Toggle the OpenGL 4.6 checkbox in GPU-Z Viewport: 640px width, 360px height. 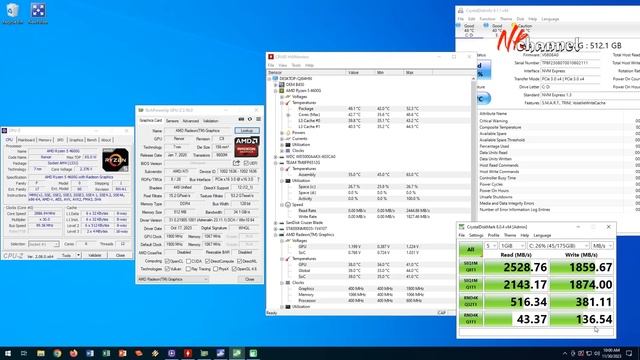pyautogui.click(x=234, y=269)
